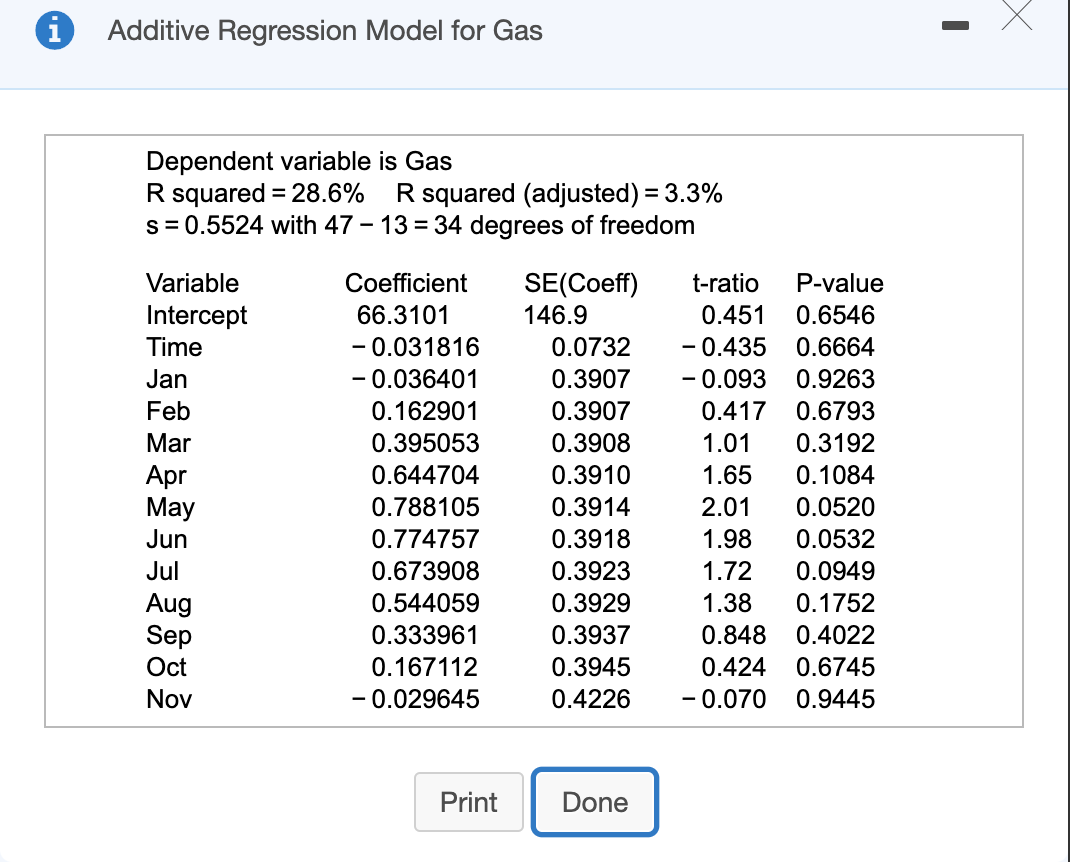Select the Time variable row
Viewport: 1070px width, 862px height.
[175, 347]
